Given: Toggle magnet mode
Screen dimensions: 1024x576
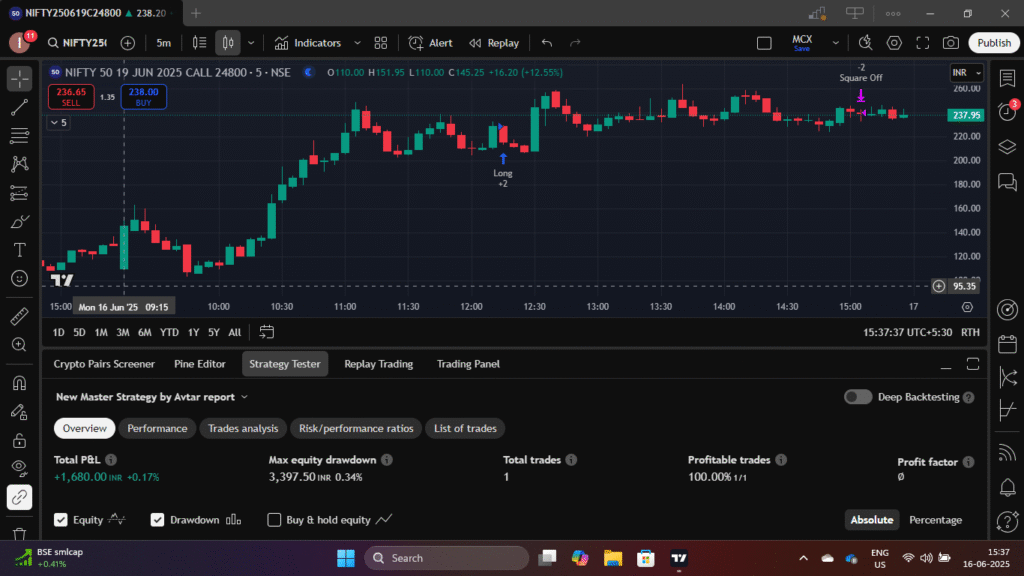Looking at the screenshot, I should tap(20, 383).
